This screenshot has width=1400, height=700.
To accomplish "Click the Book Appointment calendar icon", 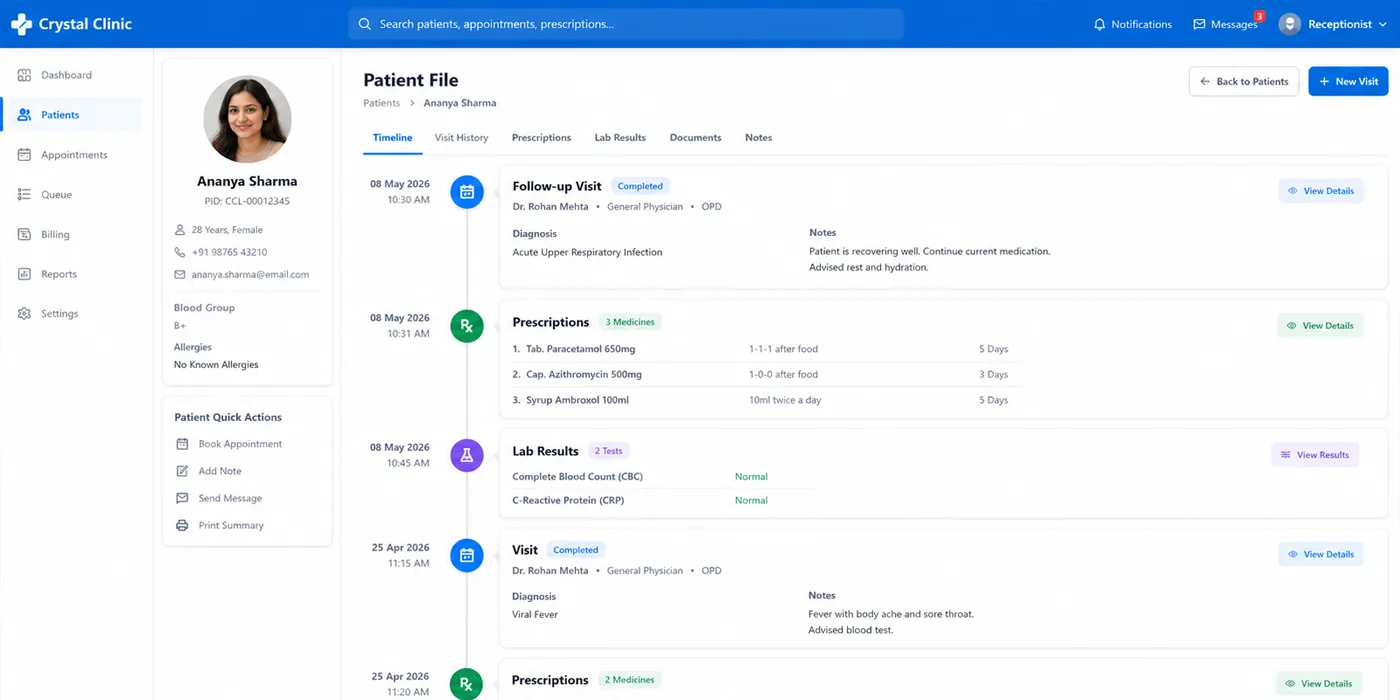I will (x=182, y=444).
